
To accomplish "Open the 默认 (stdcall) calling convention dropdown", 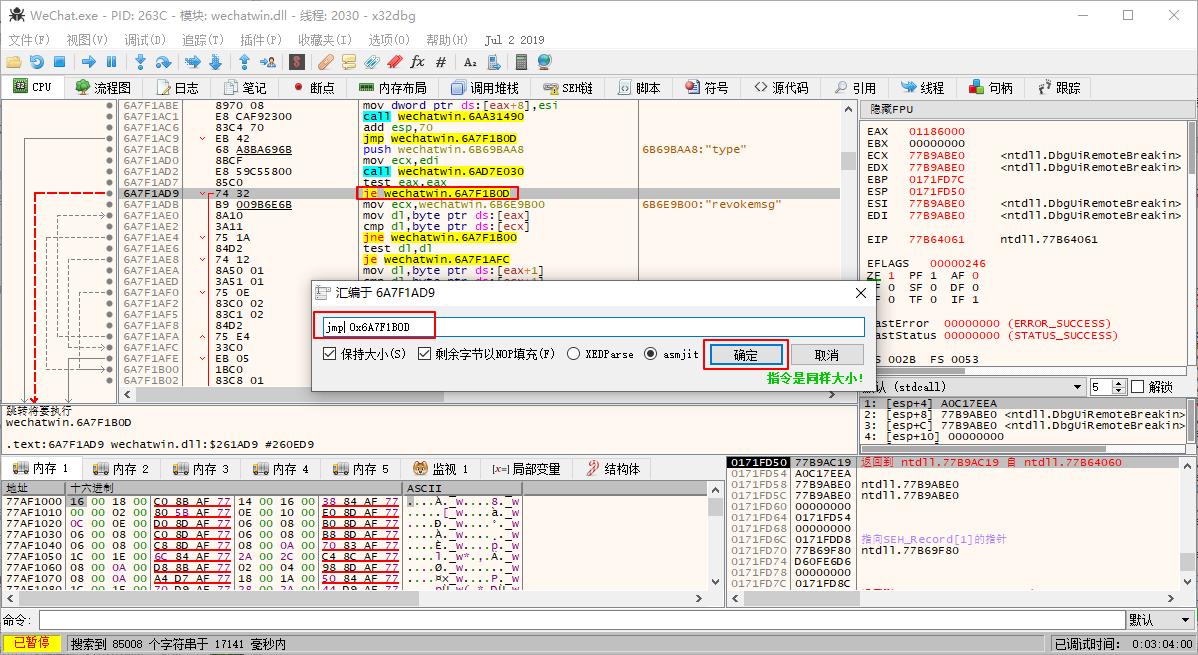I will pyautogui.click(x=1080, y=386).
